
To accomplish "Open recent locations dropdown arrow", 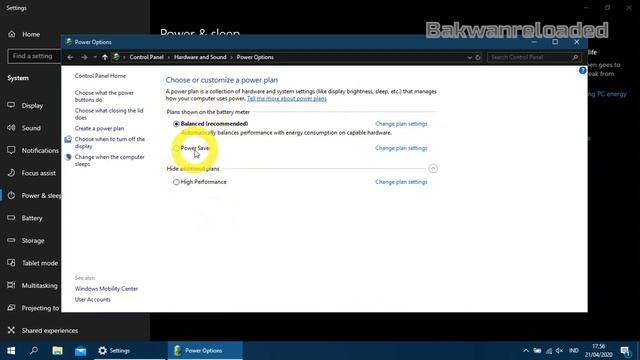I will (x=95, y=57).
